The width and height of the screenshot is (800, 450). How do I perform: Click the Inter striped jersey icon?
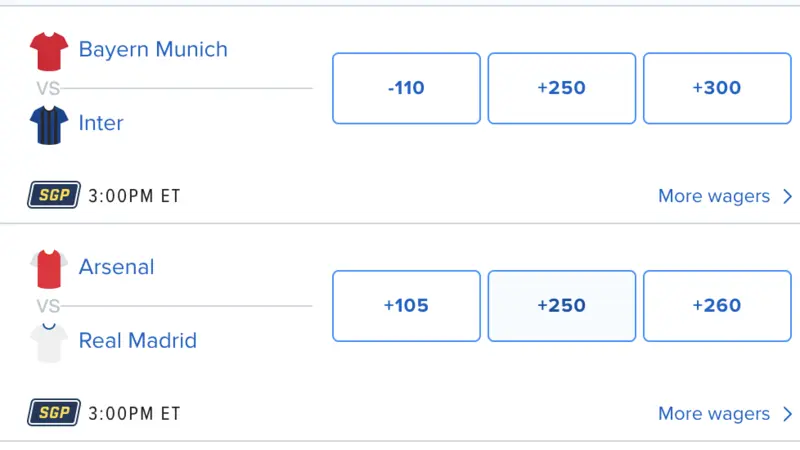(48, 124)
